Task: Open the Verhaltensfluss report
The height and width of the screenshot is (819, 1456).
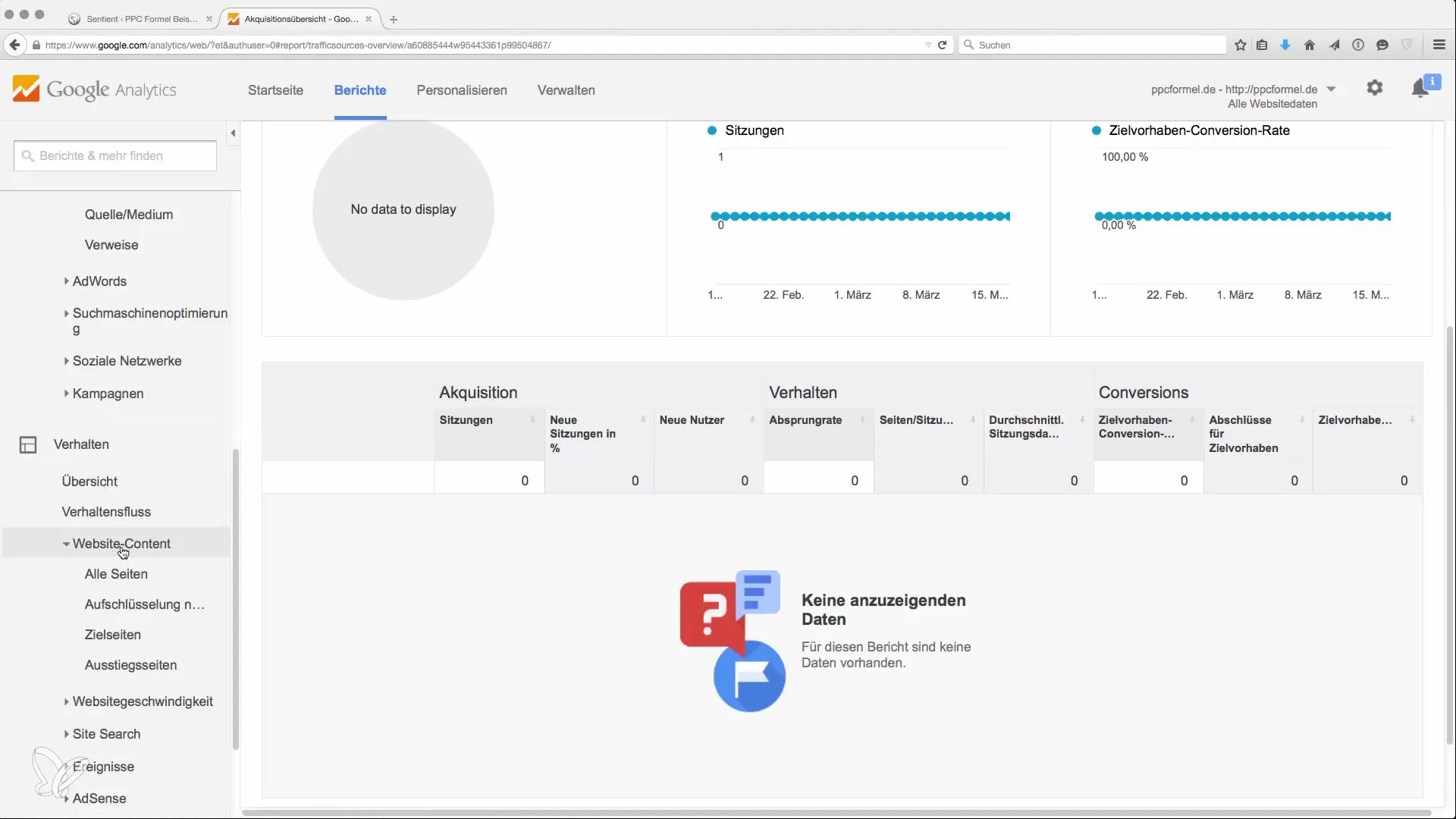Action: pyautogui.click(x=106, y=512)
